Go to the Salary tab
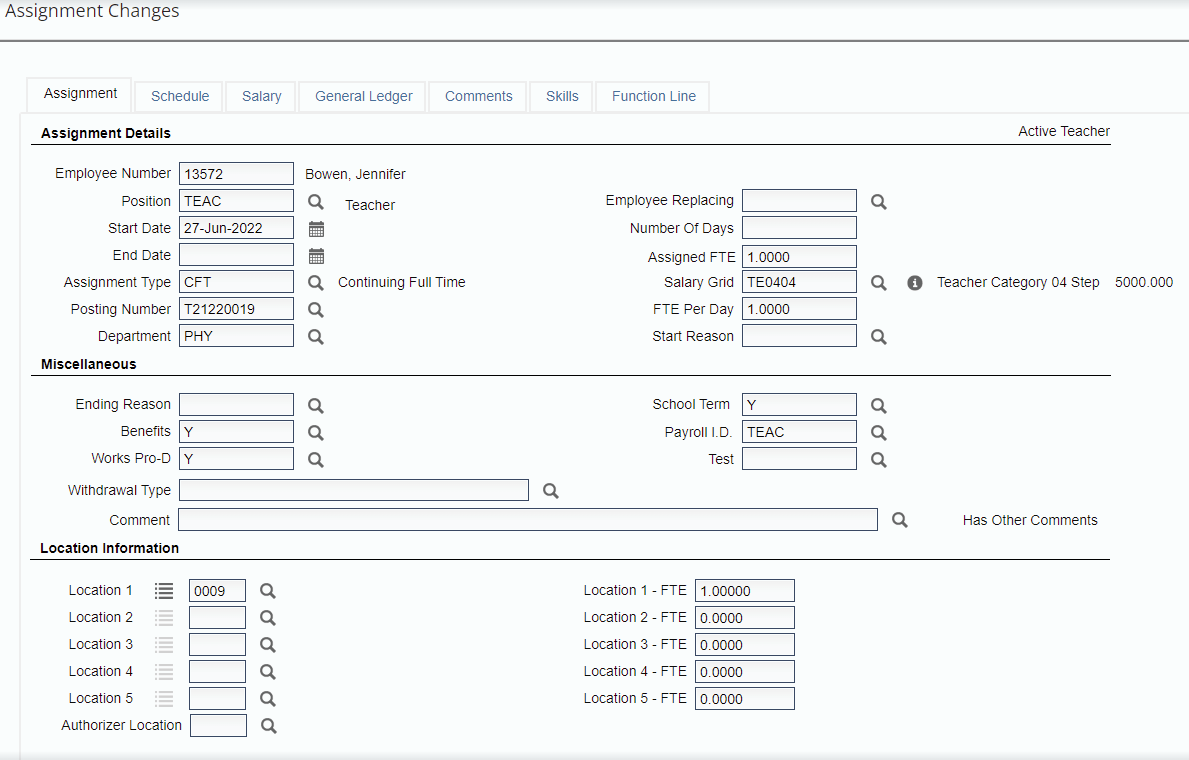Viewport: 1189px width, 760px height. 261,96
